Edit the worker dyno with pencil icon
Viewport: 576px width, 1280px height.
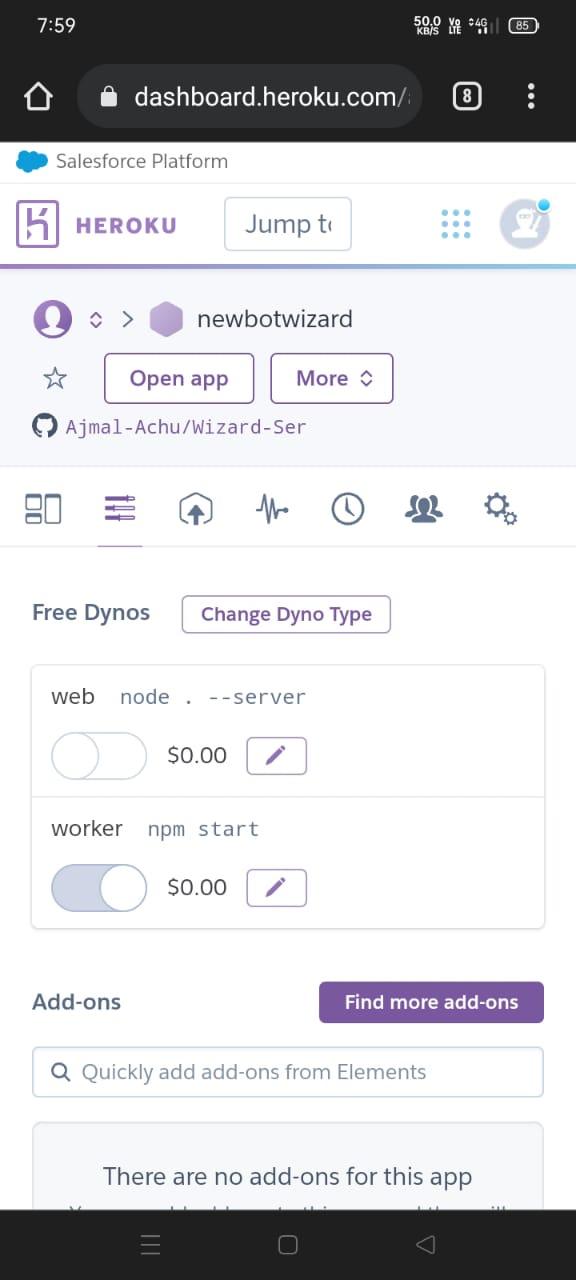point(276,888)
